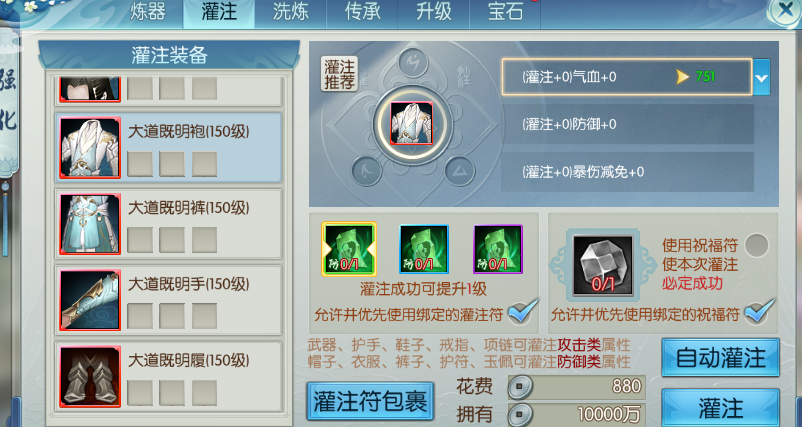The height and width of the screenshot is (427, 802).
Task: Open the 宝石 tab
Action: click(505, 12)
